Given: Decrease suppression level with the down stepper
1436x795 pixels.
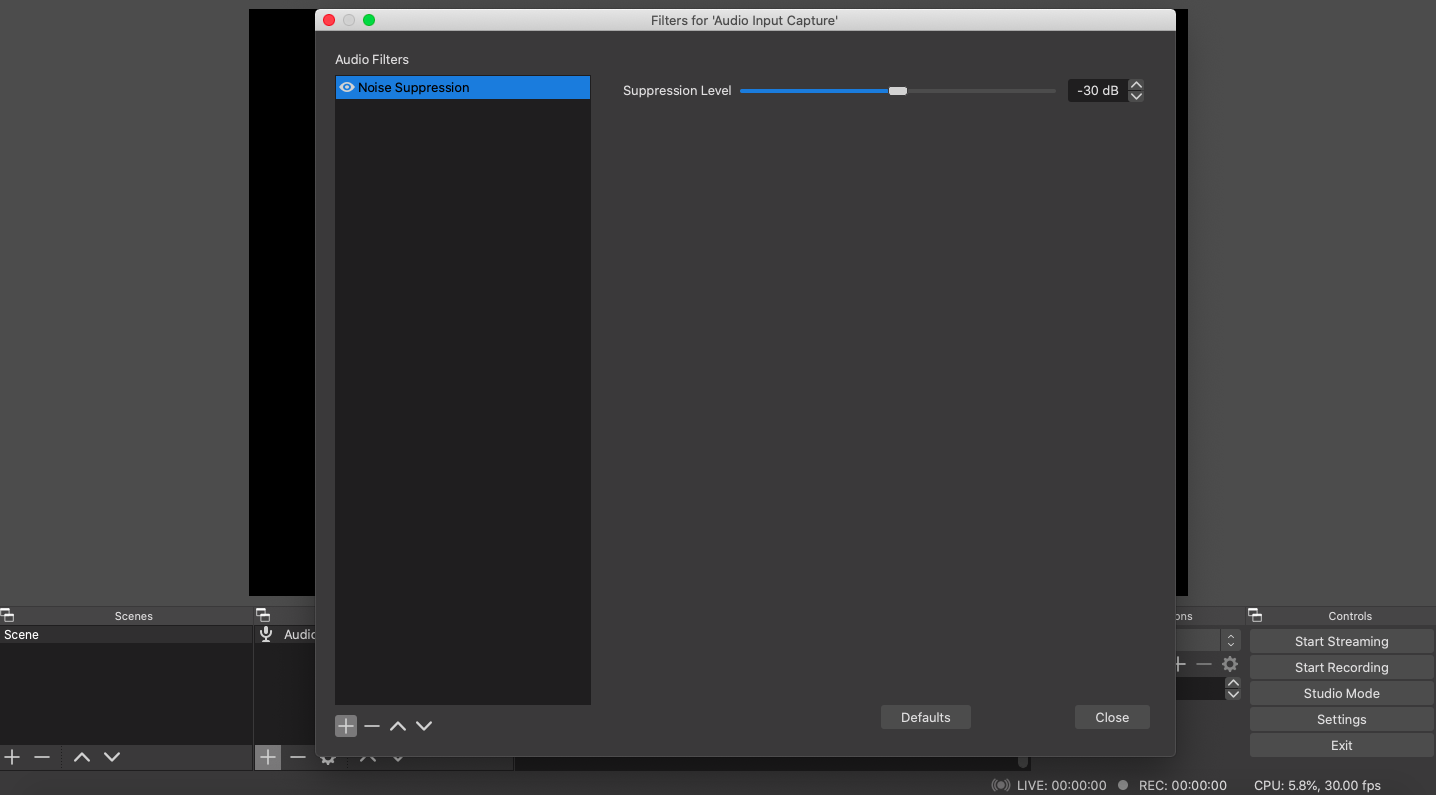Looking at the screenshot, I should click(1136, 97).
